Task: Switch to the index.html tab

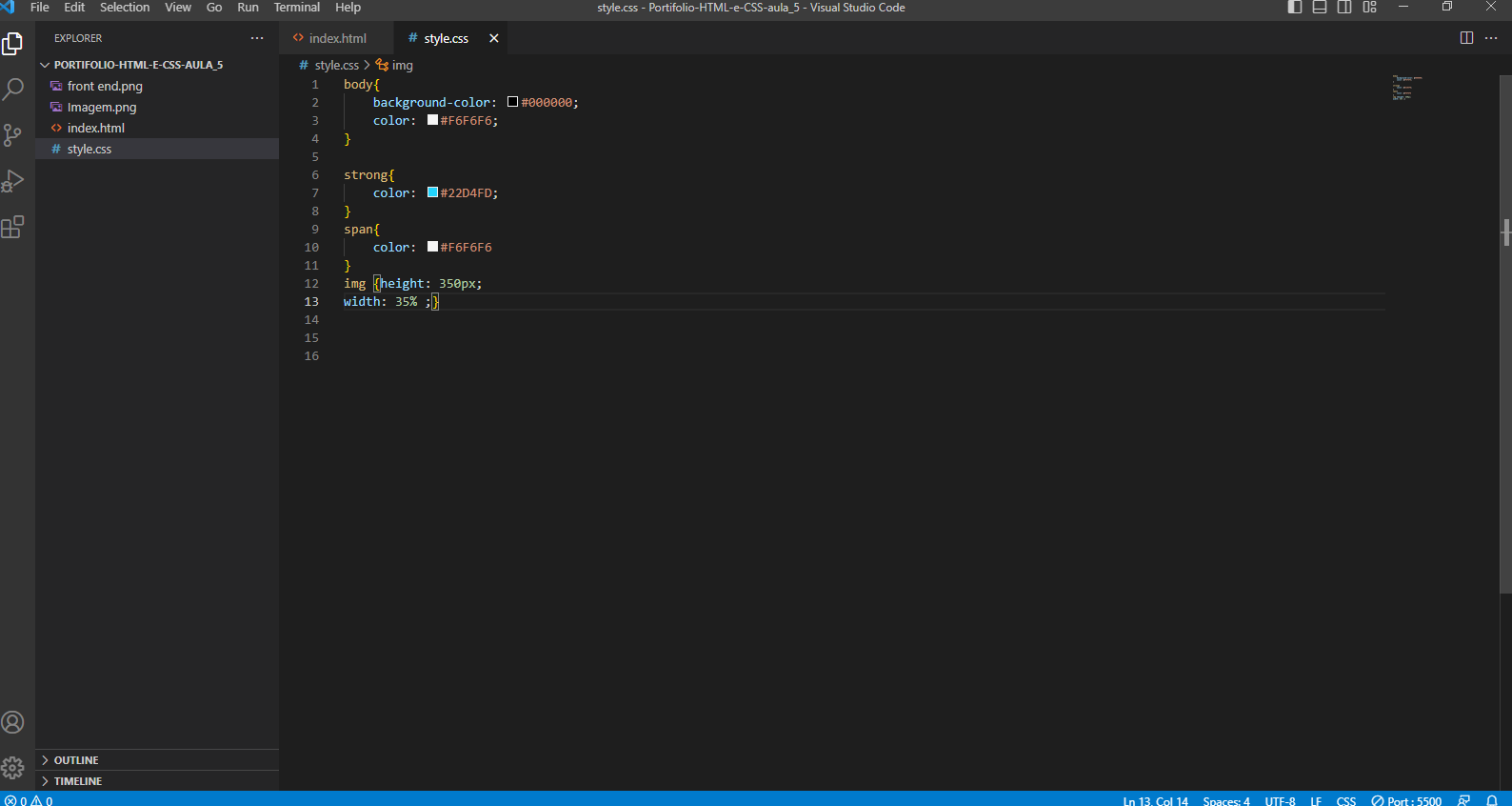Action: [337, 38]
